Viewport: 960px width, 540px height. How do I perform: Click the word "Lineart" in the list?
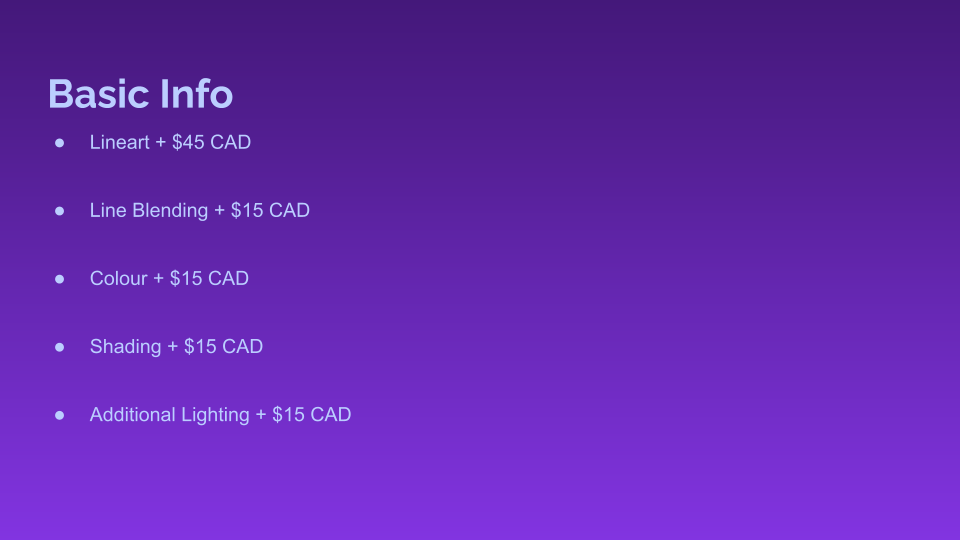(x=120, y=142)
